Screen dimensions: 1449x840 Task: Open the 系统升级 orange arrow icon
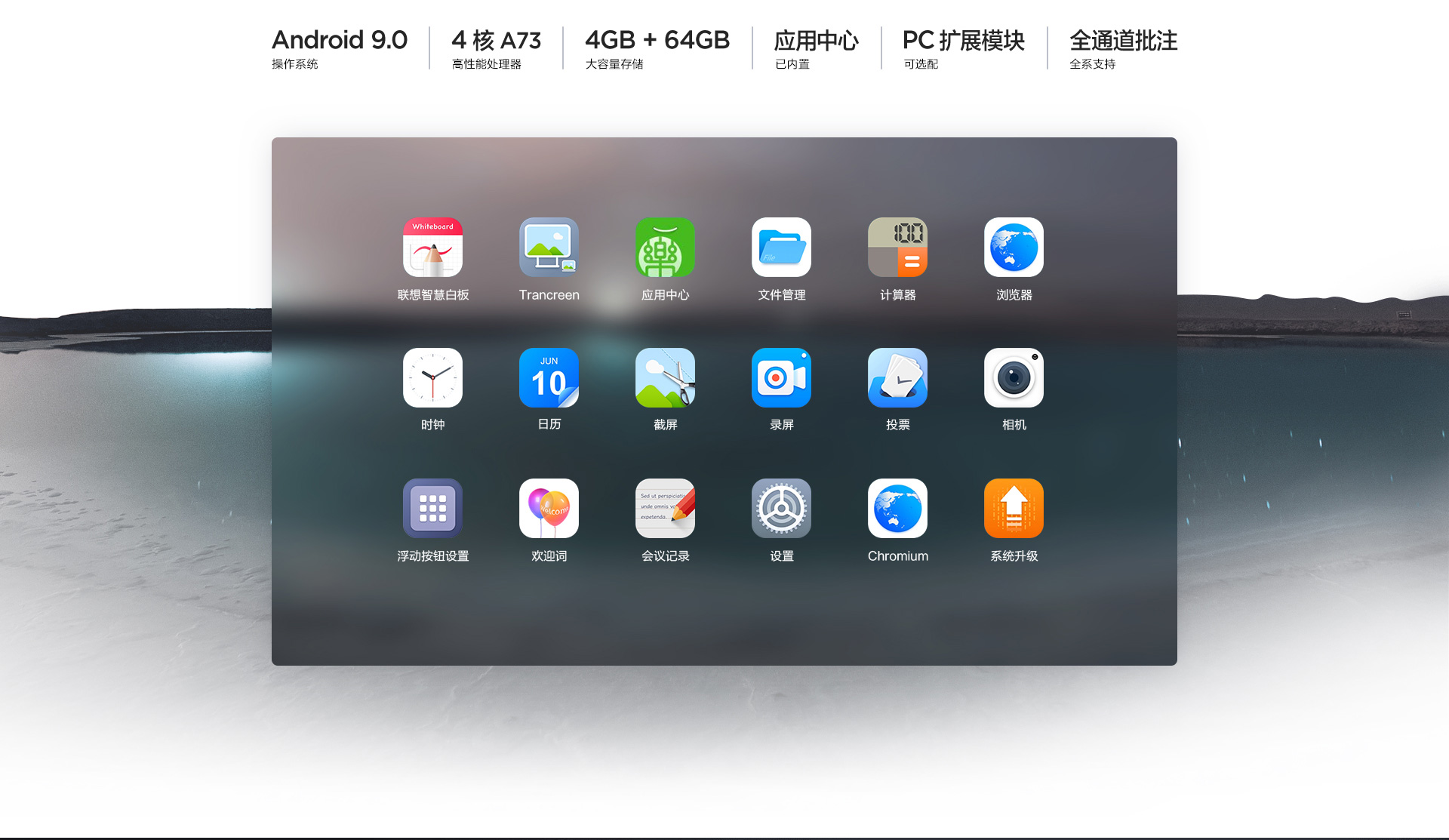pos(1014,508)
